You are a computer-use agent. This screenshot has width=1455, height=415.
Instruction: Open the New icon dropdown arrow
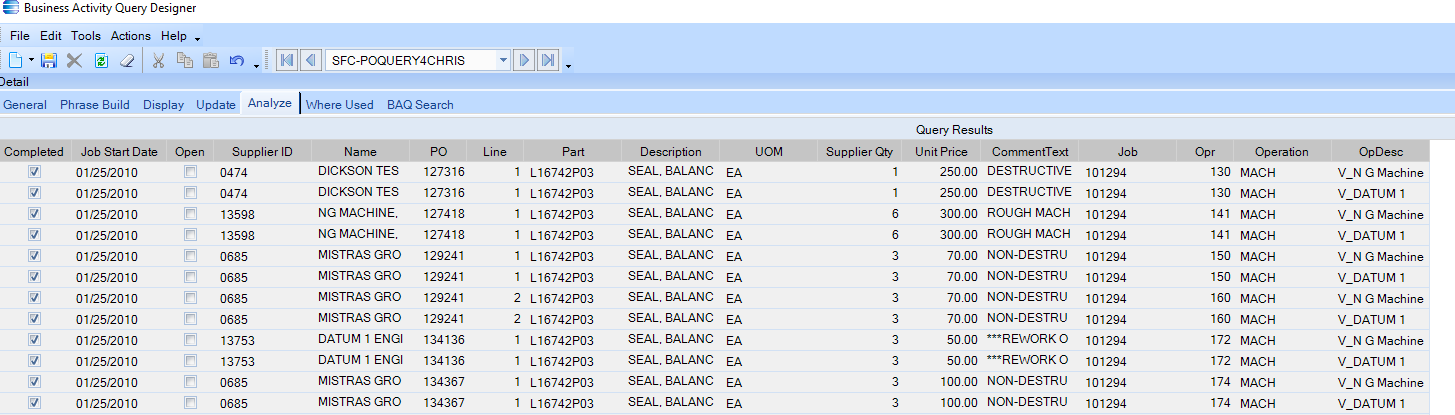click(x=32, y=61)
